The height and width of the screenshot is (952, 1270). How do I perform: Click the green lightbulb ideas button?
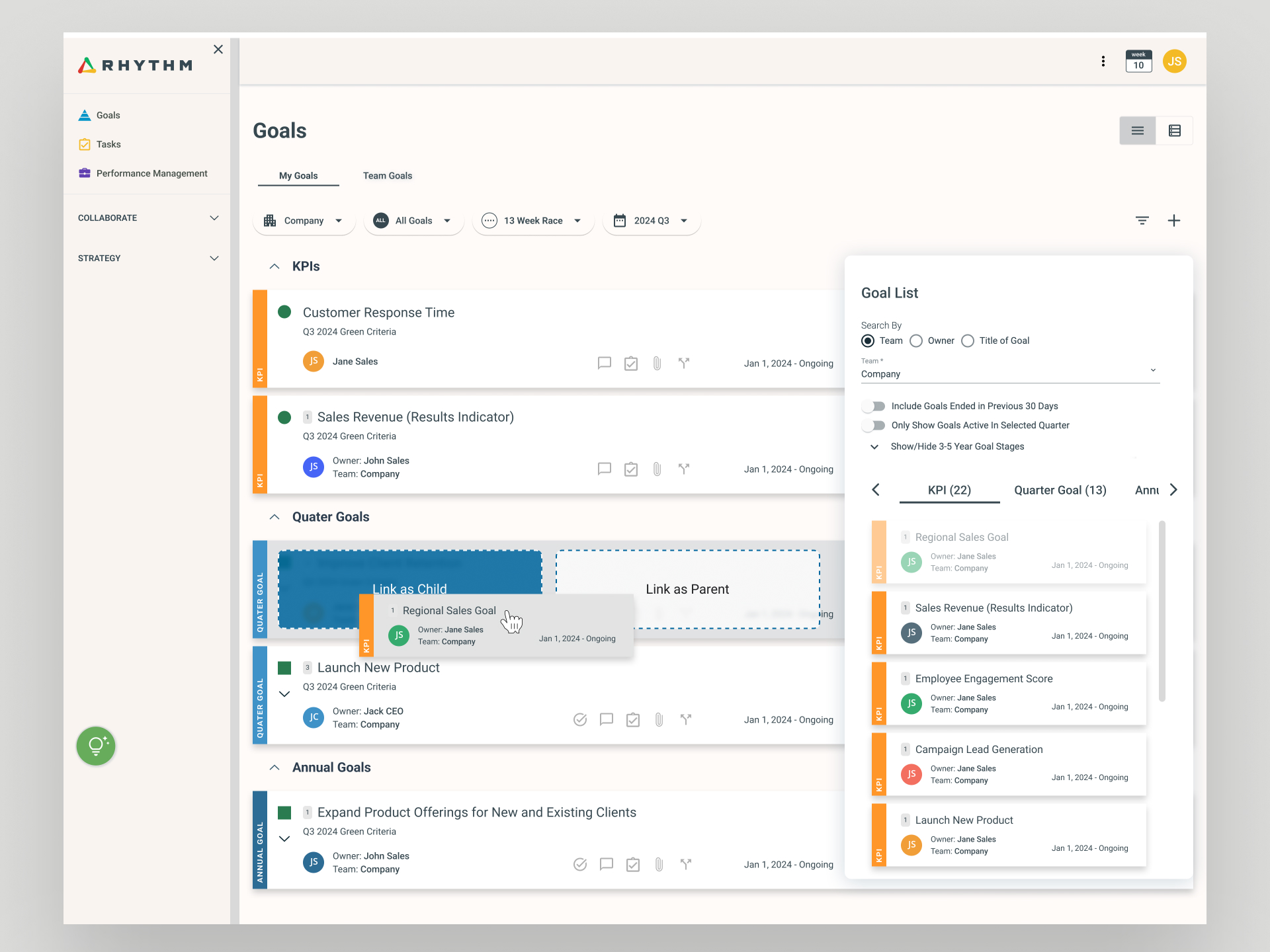(x=96, y=746)
